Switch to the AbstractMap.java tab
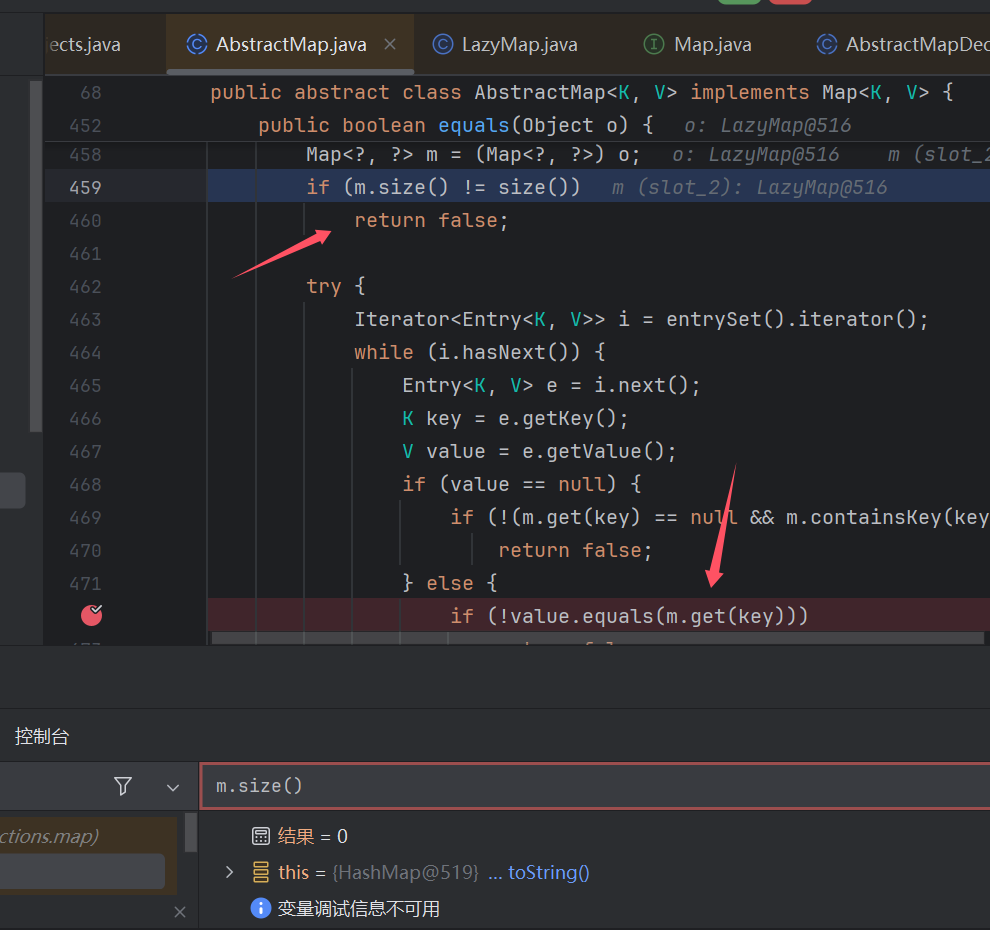The height and width of the screenshot is (930, 990). click(290, 45)
